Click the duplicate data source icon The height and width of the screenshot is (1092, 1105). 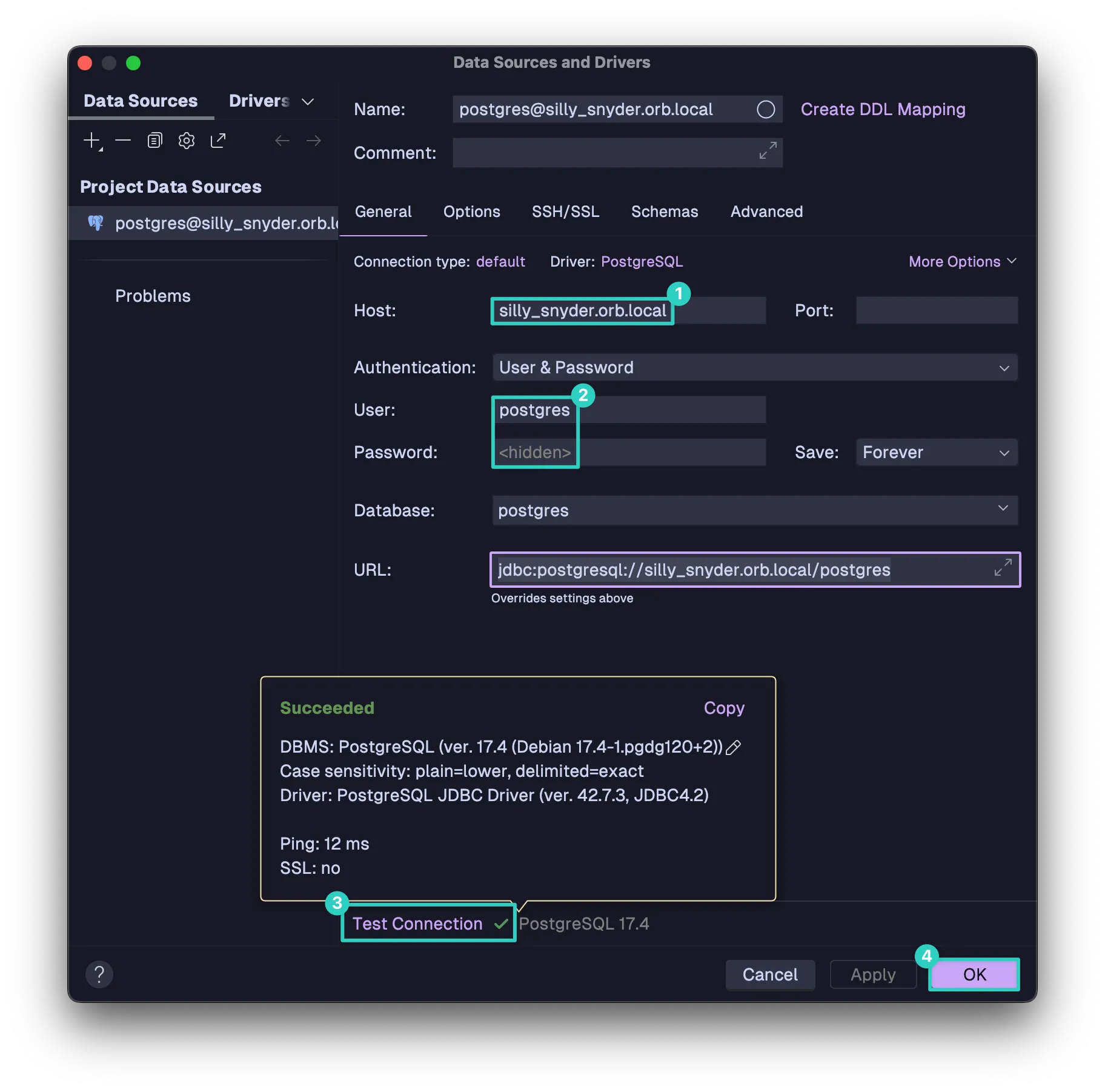tap(154, 141)
